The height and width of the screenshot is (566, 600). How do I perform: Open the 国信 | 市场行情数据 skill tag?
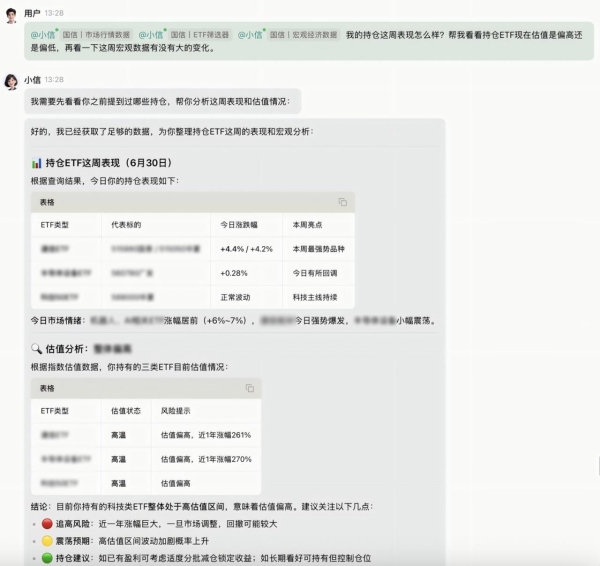coord(96,35)
